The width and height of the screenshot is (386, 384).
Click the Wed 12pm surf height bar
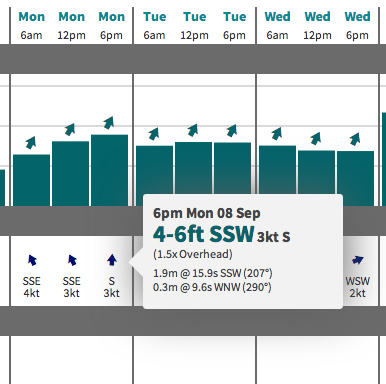click(316, 172)
